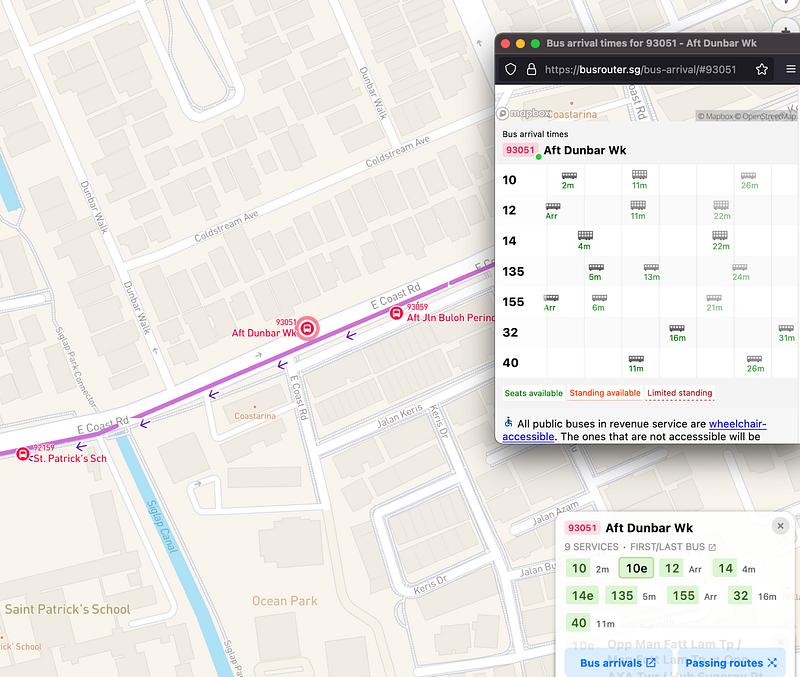This screenshot has width=800, height=677.
Task: Close the Aft Dunbar Wk stop popup
Action: tap(780, 526)
